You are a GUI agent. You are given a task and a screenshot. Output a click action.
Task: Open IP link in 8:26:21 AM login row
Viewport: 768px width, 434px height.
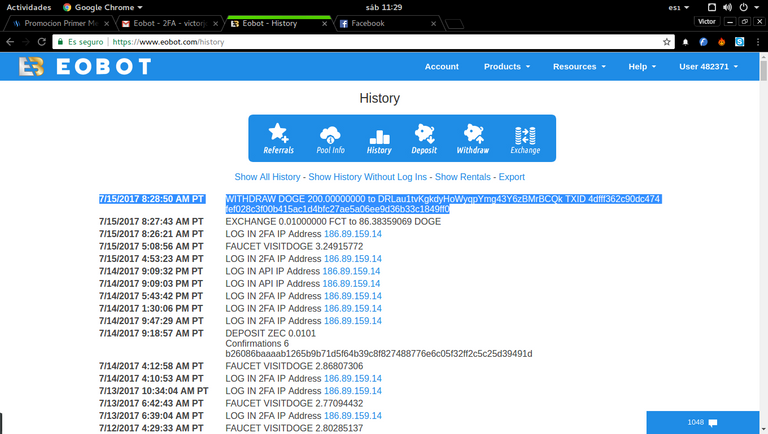click(353, 234)
